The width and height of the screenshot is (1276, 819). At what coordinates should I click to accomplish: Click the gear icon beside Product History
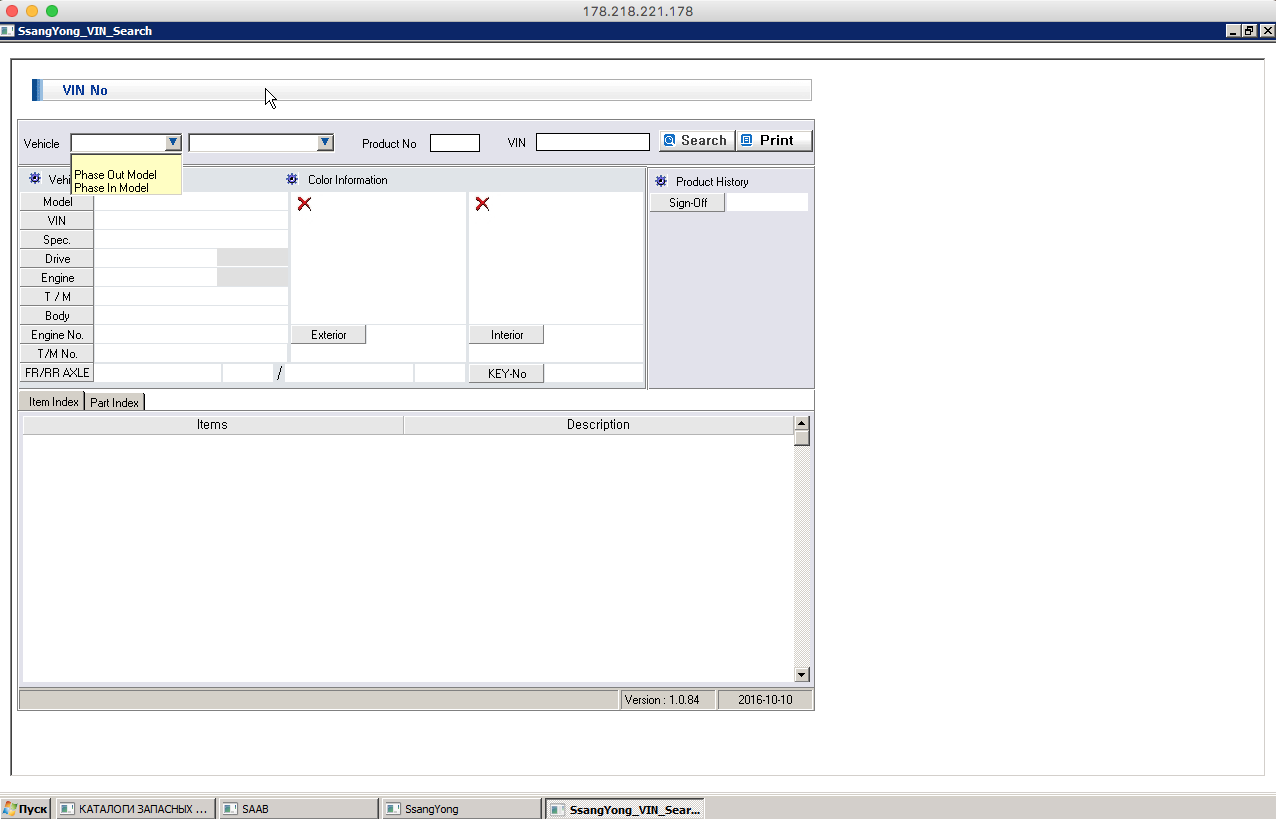(x=660, y=182)
